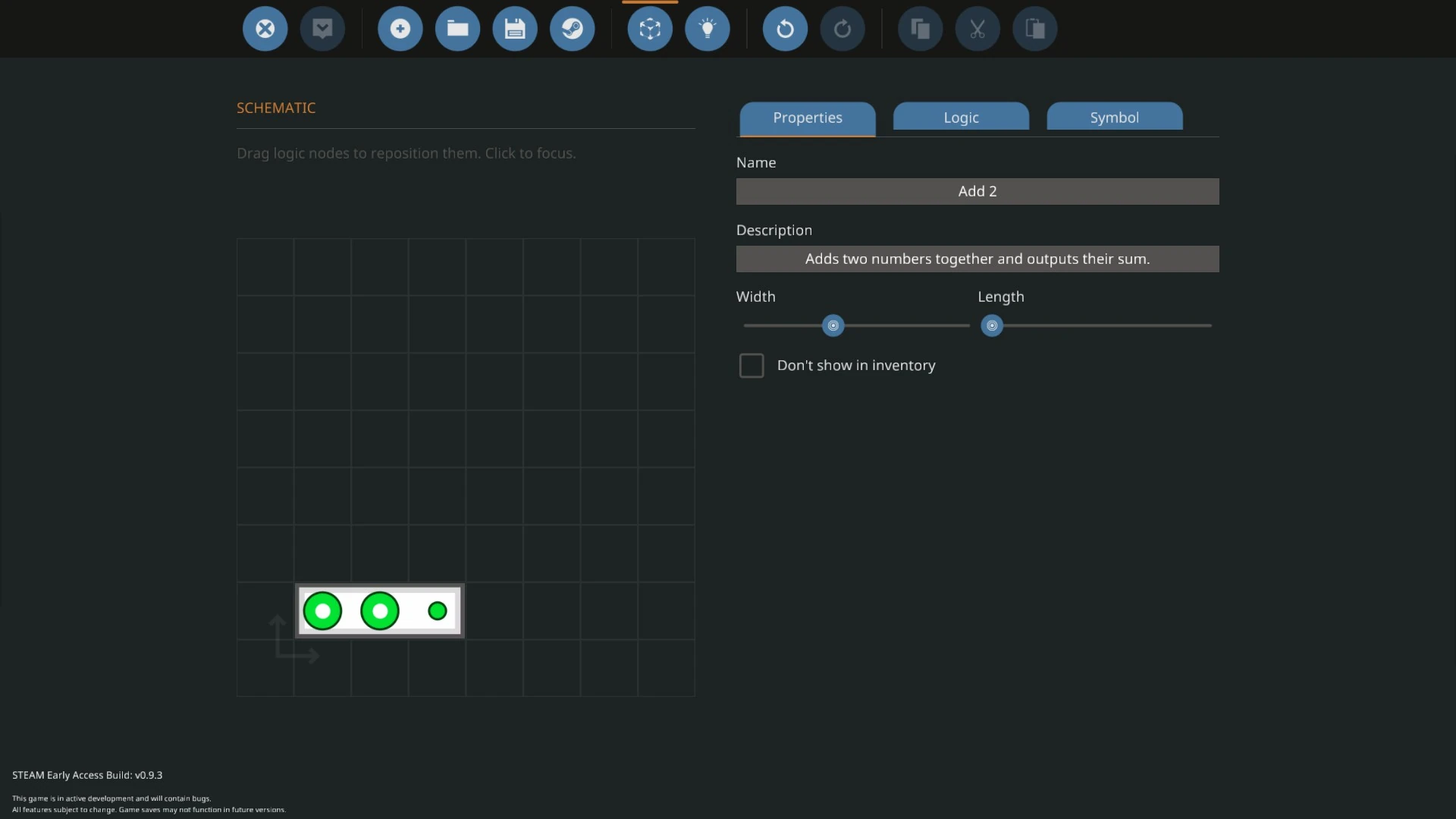Open the Symbol tab
Image resolution: width=1456 pixels, height=819 pixels.
point(1114,118)
